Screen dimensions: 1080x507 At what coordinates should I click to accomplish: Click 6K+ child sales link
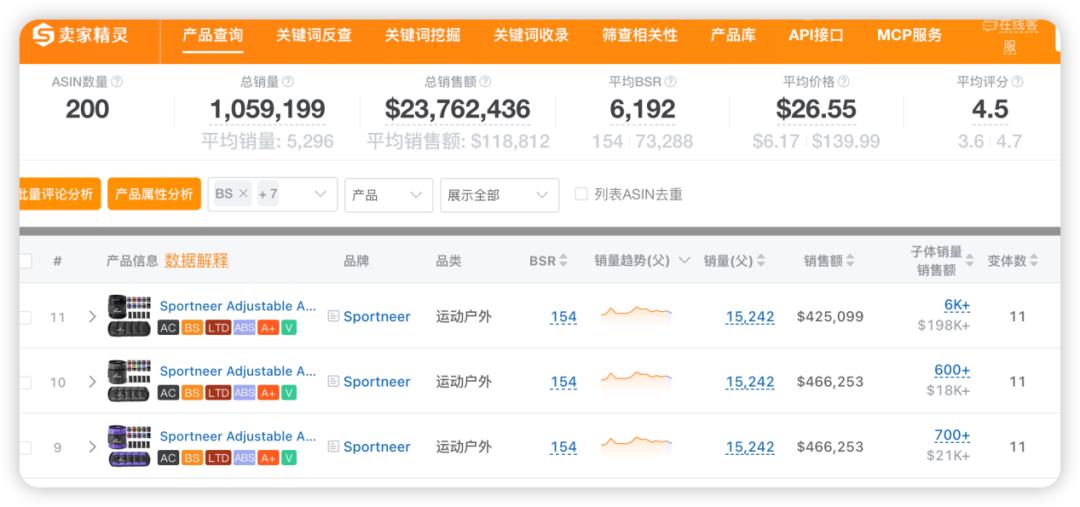point(957,305)
